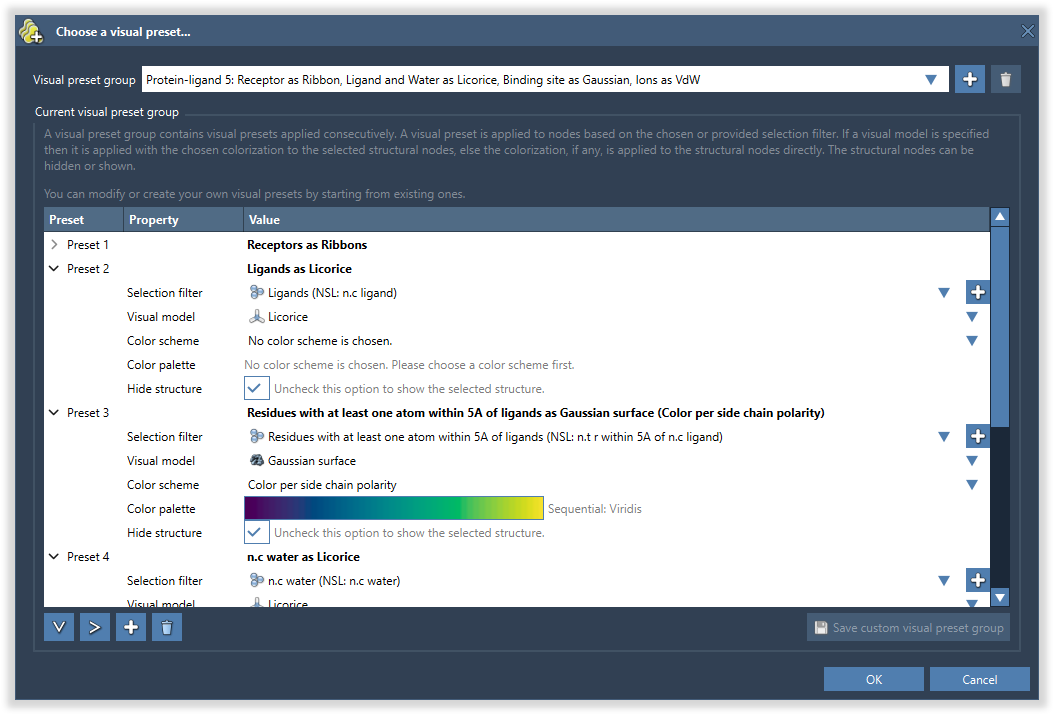Viewport: 1054px width, 715px height.
Task: Uncheck Hide structure for Preset 3
Action: pyautogui.click(x=257, y=533)
